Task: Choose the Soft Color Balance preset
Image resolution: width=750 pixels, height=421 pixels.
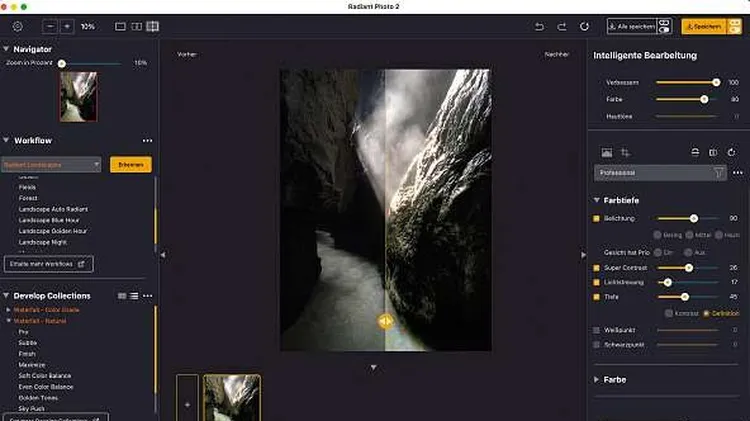Action: (x=46, y=376)
